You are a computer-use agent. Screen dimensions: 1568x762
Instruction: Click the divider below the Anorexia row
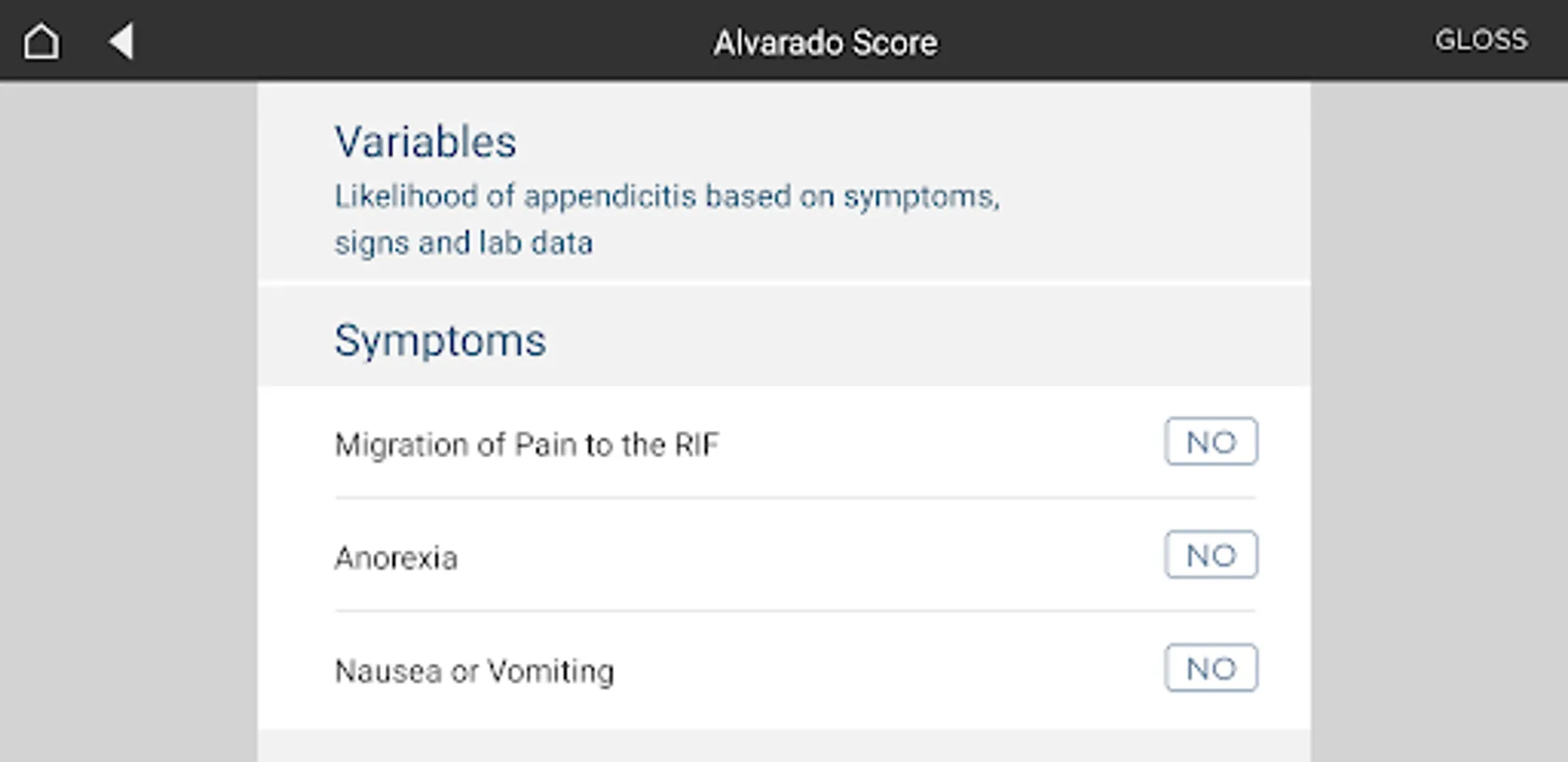795,611
